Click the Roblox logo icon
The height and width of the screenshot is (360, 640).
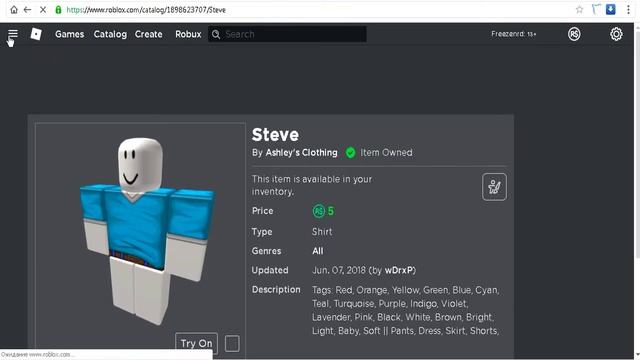pyautogui.click(x=36, y=34)
